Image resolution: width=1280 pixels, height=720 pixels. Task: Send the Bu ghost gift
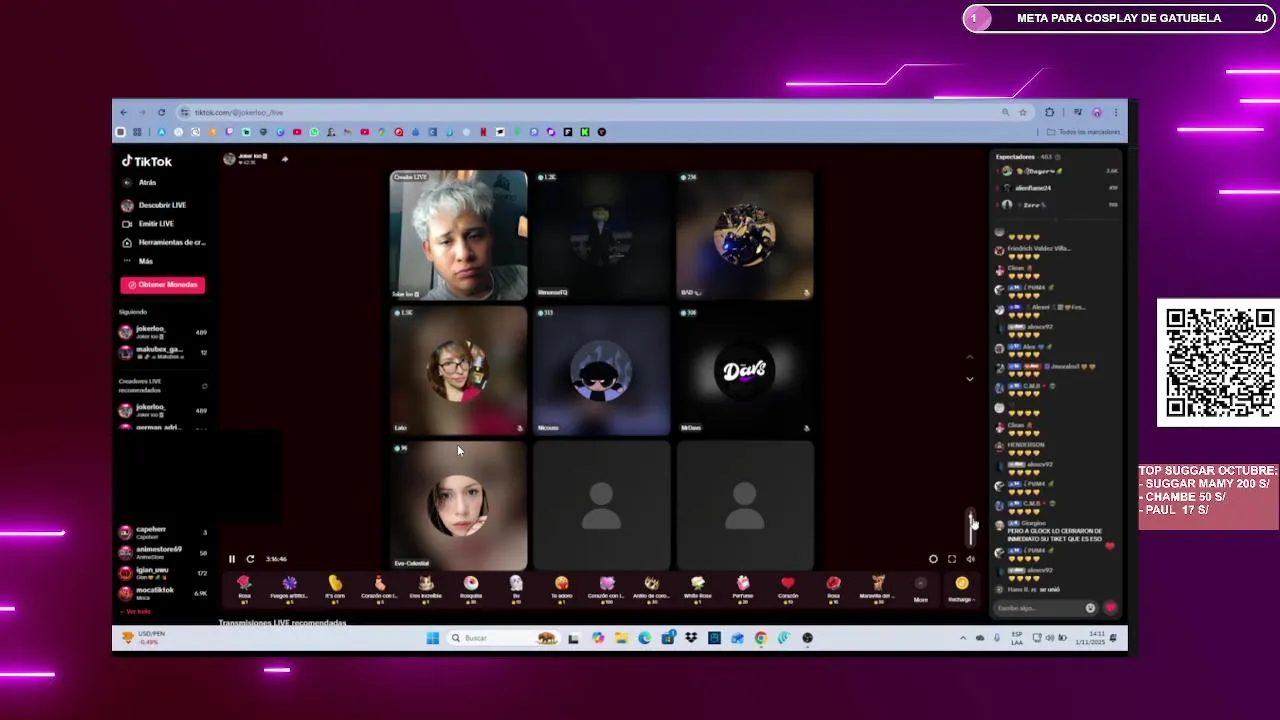(516, 588)
